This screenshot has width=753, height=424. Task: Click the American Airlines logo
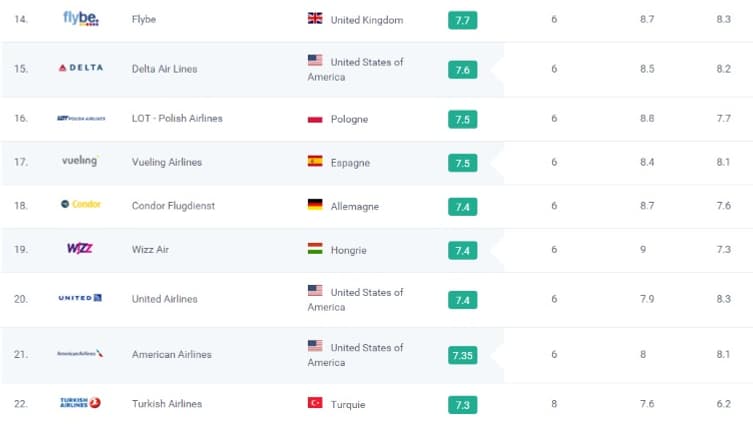click(80, 353)
